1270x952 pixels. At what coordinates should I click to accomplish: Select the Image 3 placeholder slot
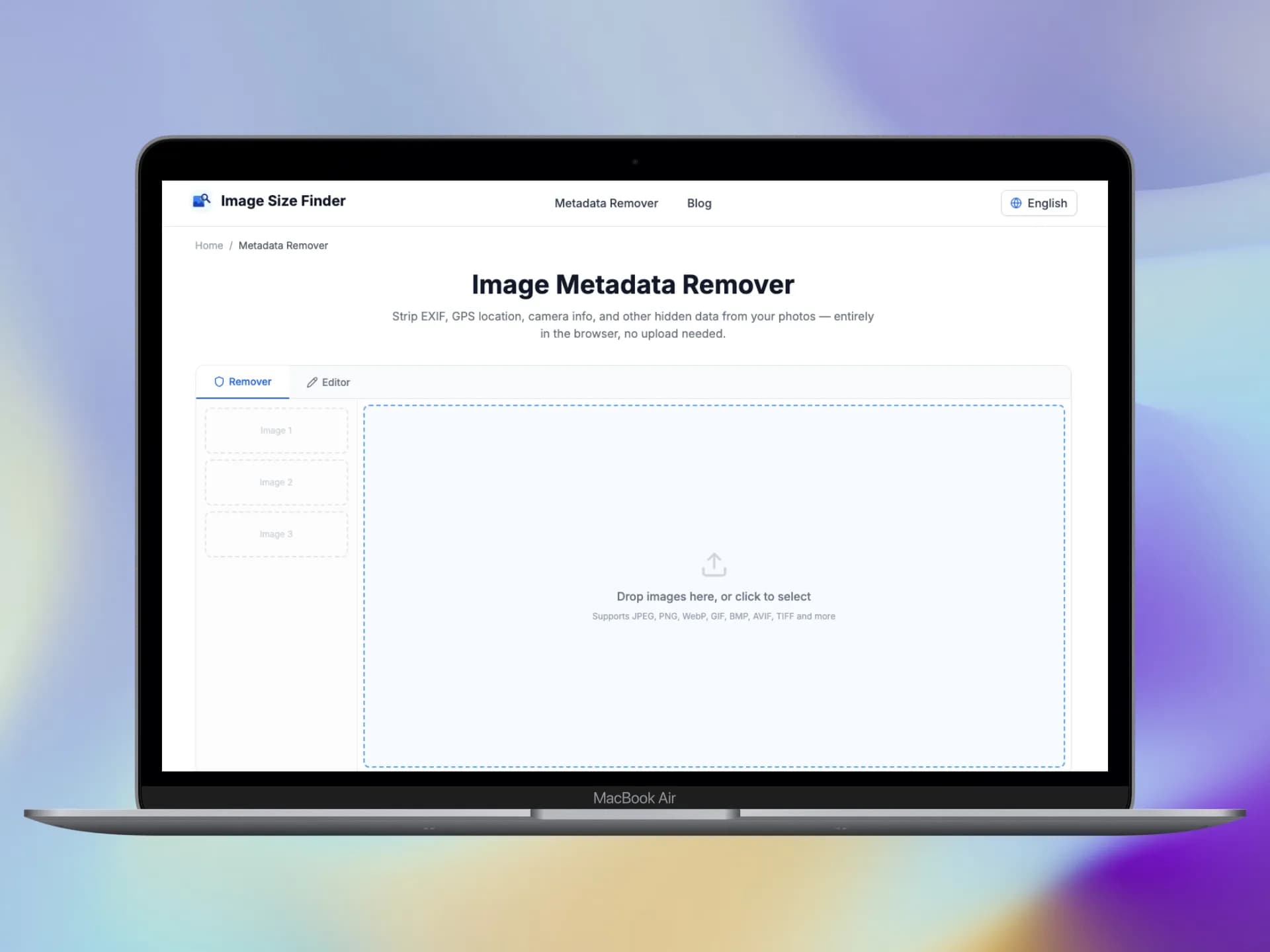coord(276,534)
